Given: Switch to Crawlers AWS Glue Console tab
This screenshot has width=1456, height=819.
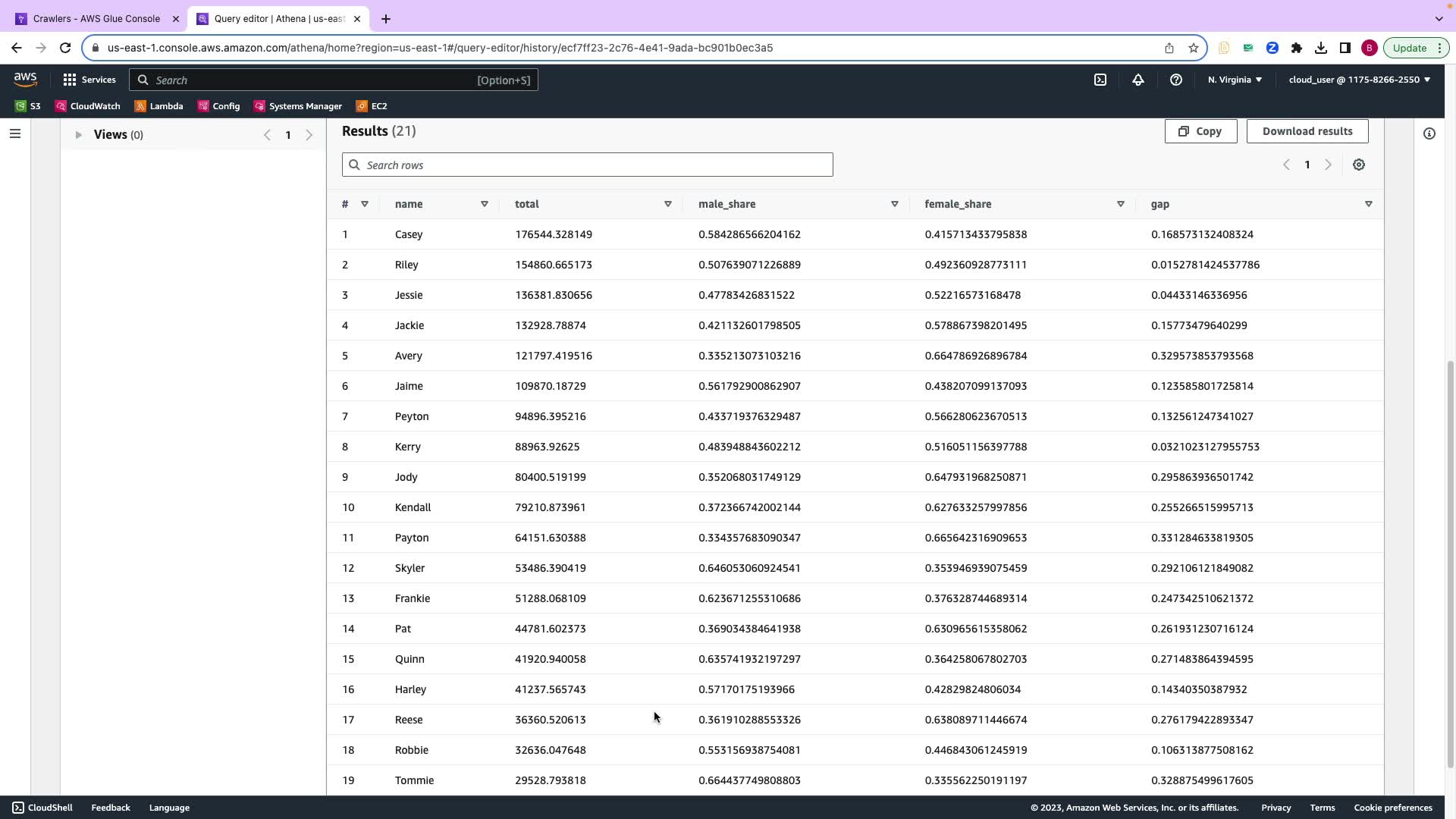Looking at the screenshot, I should [x=96, y=19].
